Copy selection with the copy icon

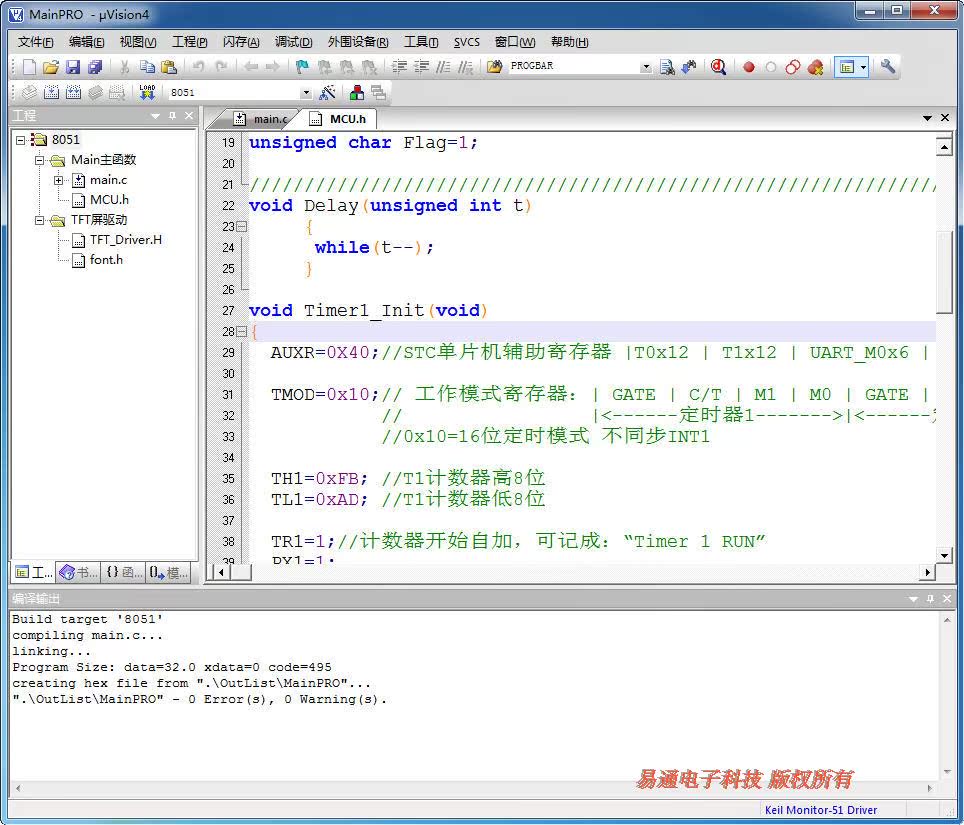(x=147, y=66)
